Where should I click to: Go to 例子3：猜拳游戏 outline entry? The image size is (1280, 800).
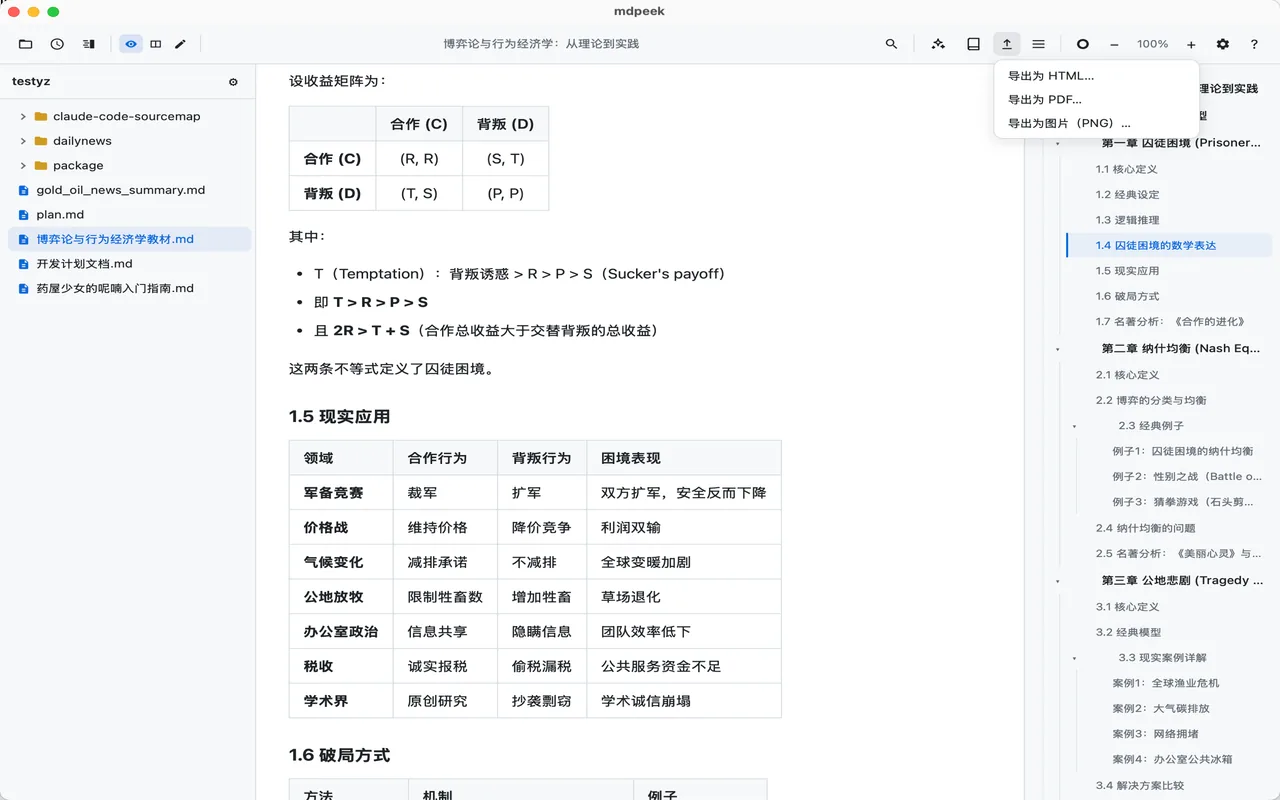pos(1183,502)
